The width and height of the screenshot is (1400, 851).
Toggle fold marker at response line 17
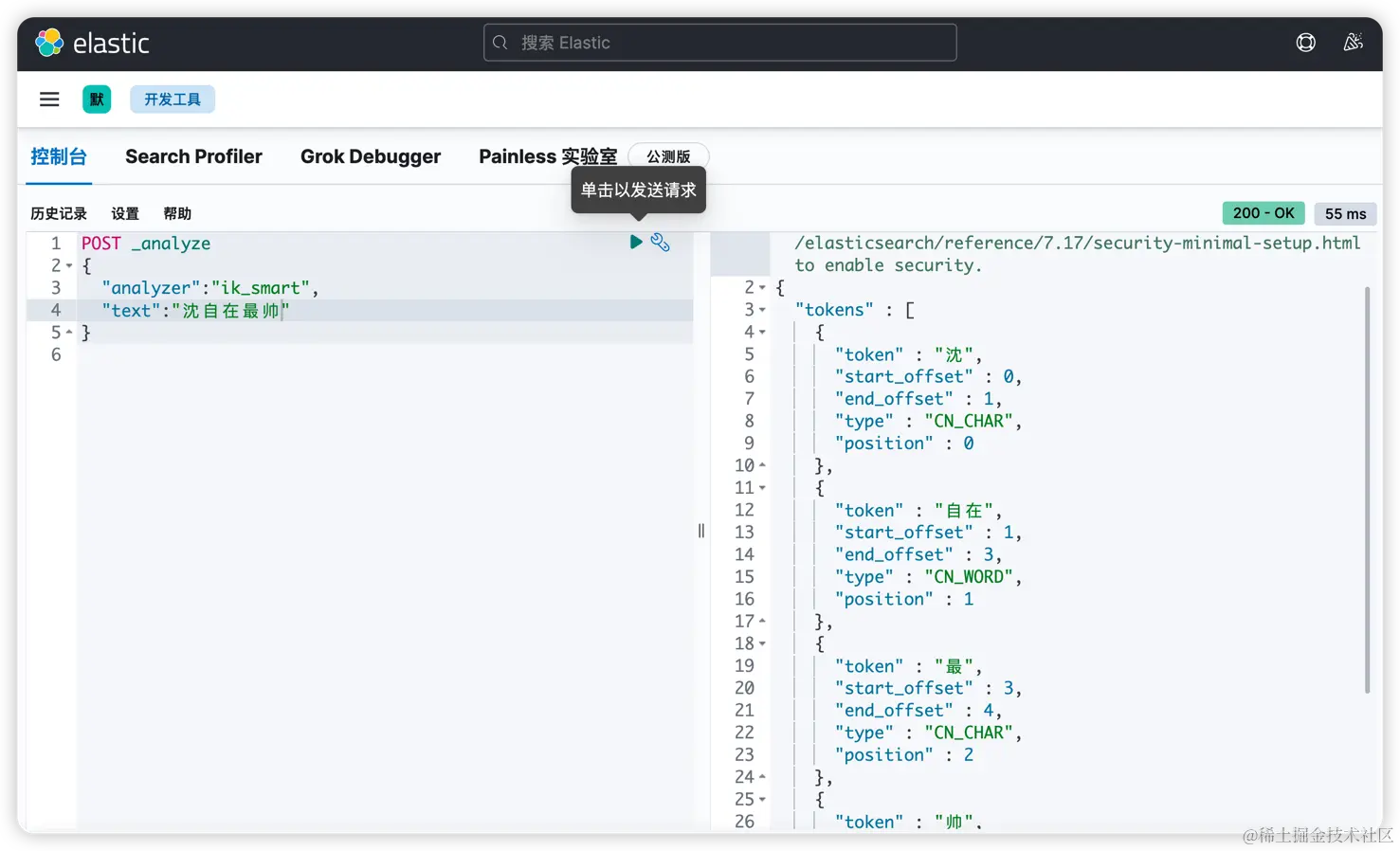click(762, 622)
